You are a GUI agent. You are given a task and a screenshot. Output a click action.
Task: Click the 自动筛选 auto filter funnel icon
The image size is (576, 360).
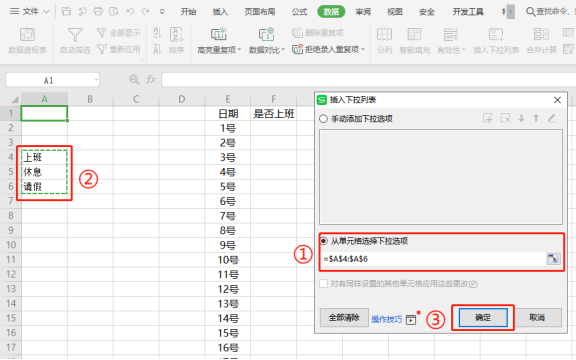(75, 35)
